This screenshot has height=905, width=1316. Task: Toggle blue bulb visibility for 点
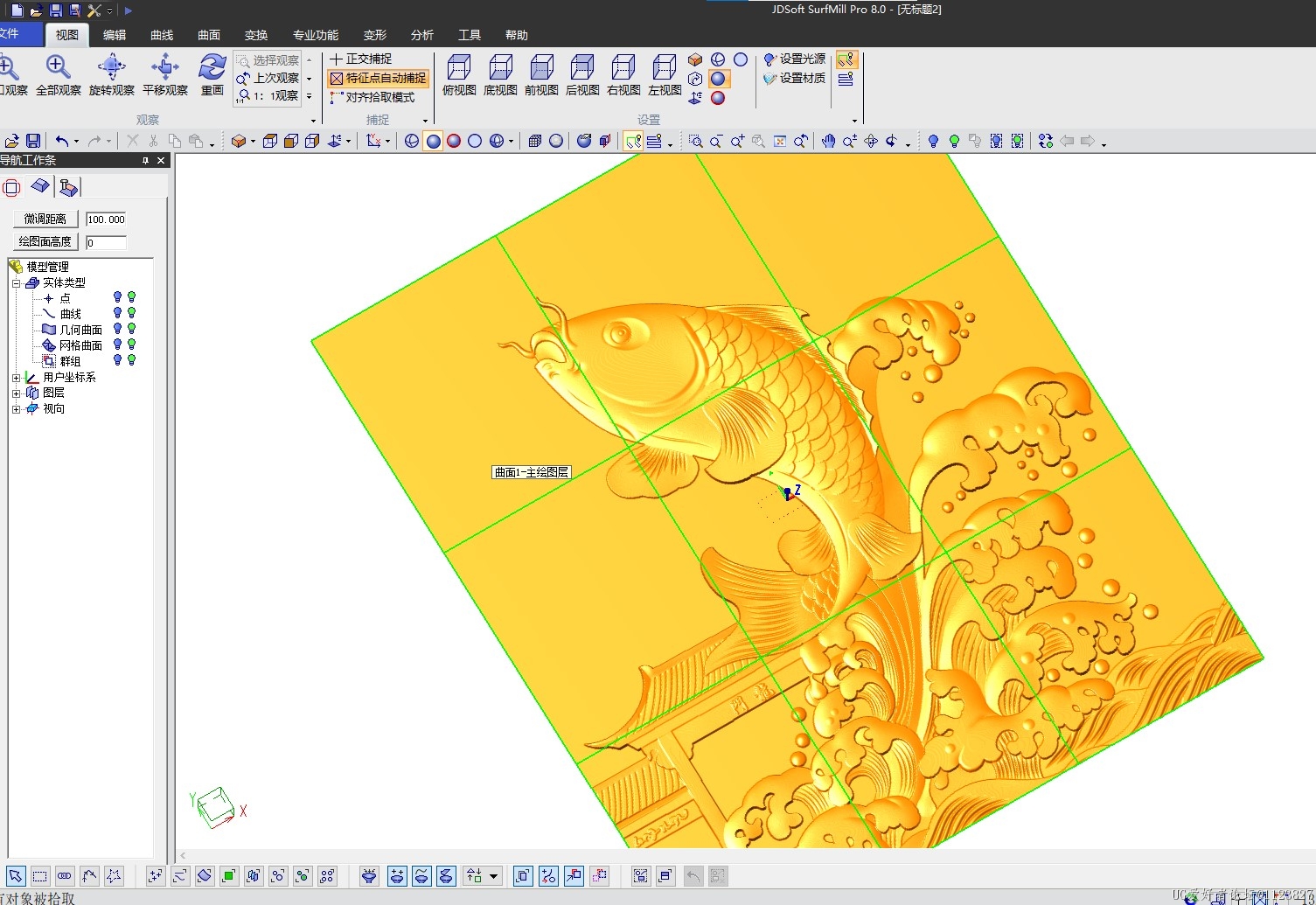point(117,297)
